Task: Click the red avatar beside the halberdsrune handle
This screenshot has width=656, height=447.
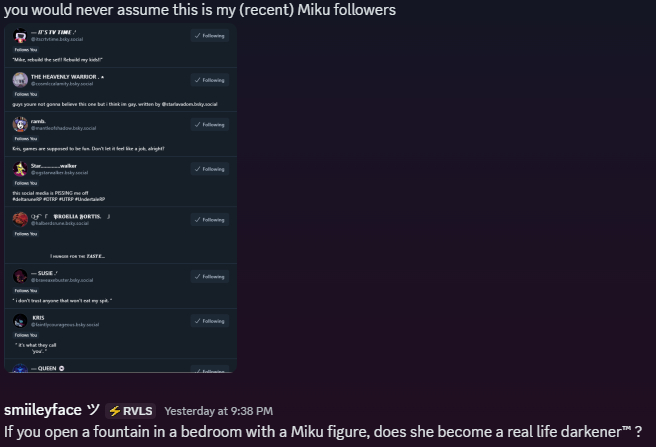Action: [20, 219]
